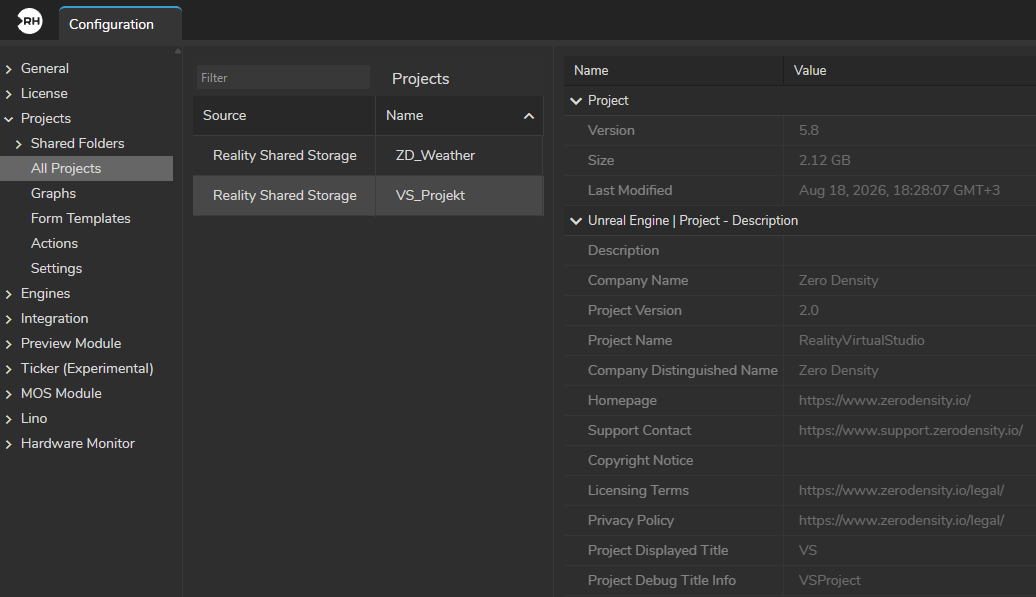Select the ZD_Weather project row

368,155
